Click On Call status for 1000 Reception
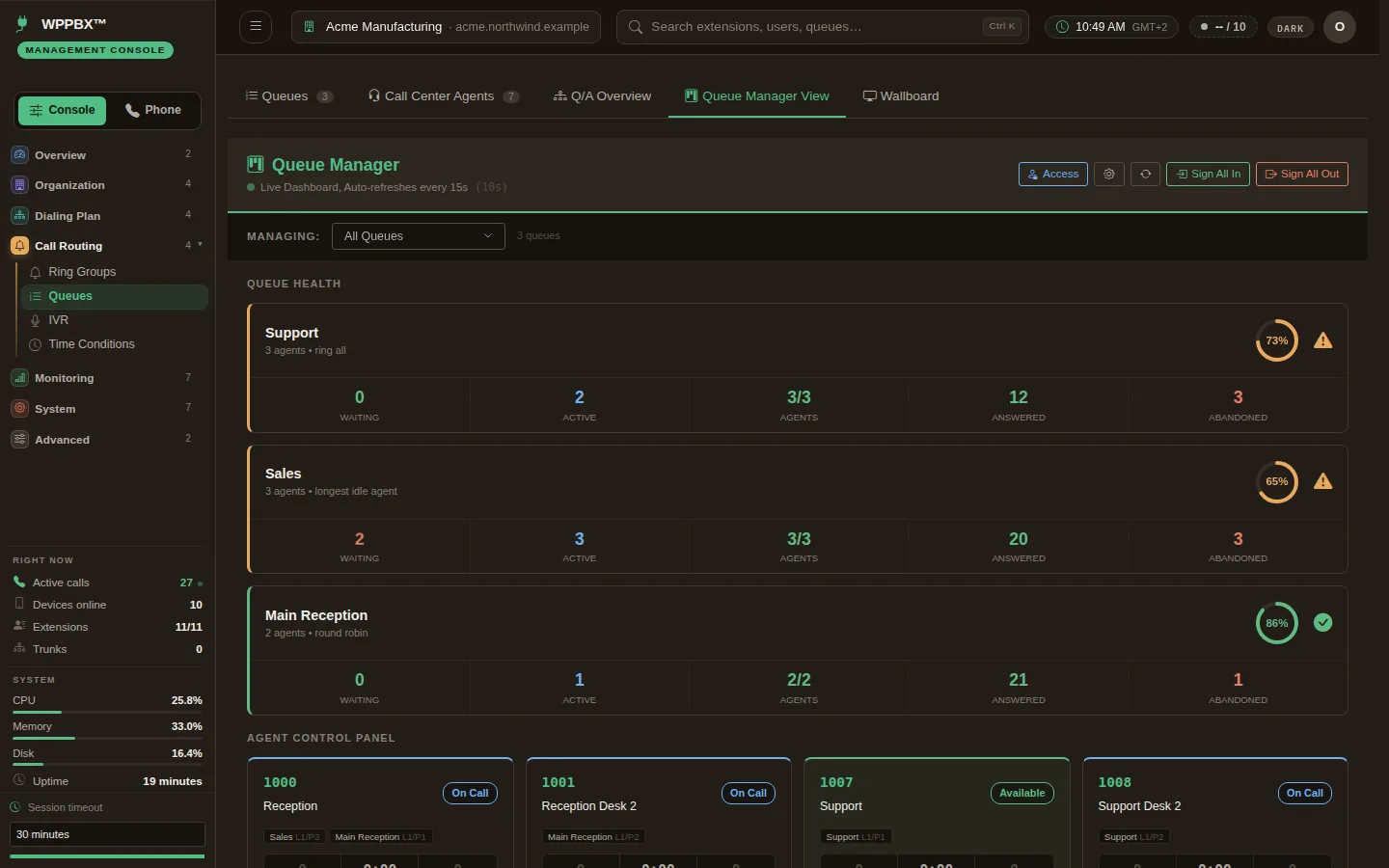This screenshot has height=868, width=1389. coord(470,793)
